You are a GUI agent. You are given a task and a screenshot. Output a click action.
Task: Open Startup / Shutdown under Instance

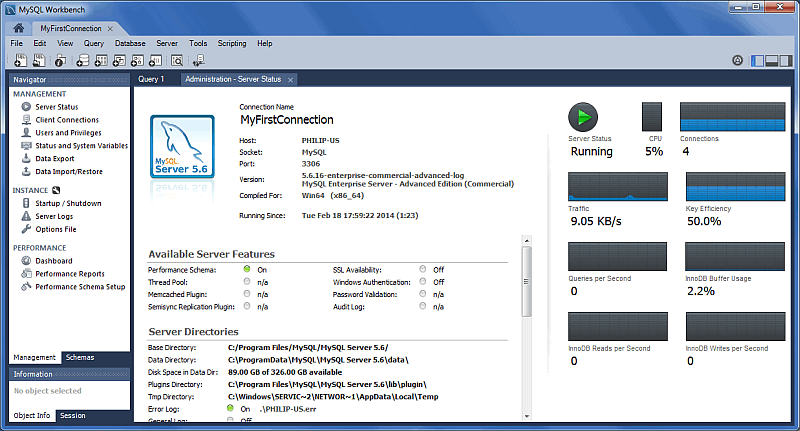pyautogui.click(x=69, y=203)
